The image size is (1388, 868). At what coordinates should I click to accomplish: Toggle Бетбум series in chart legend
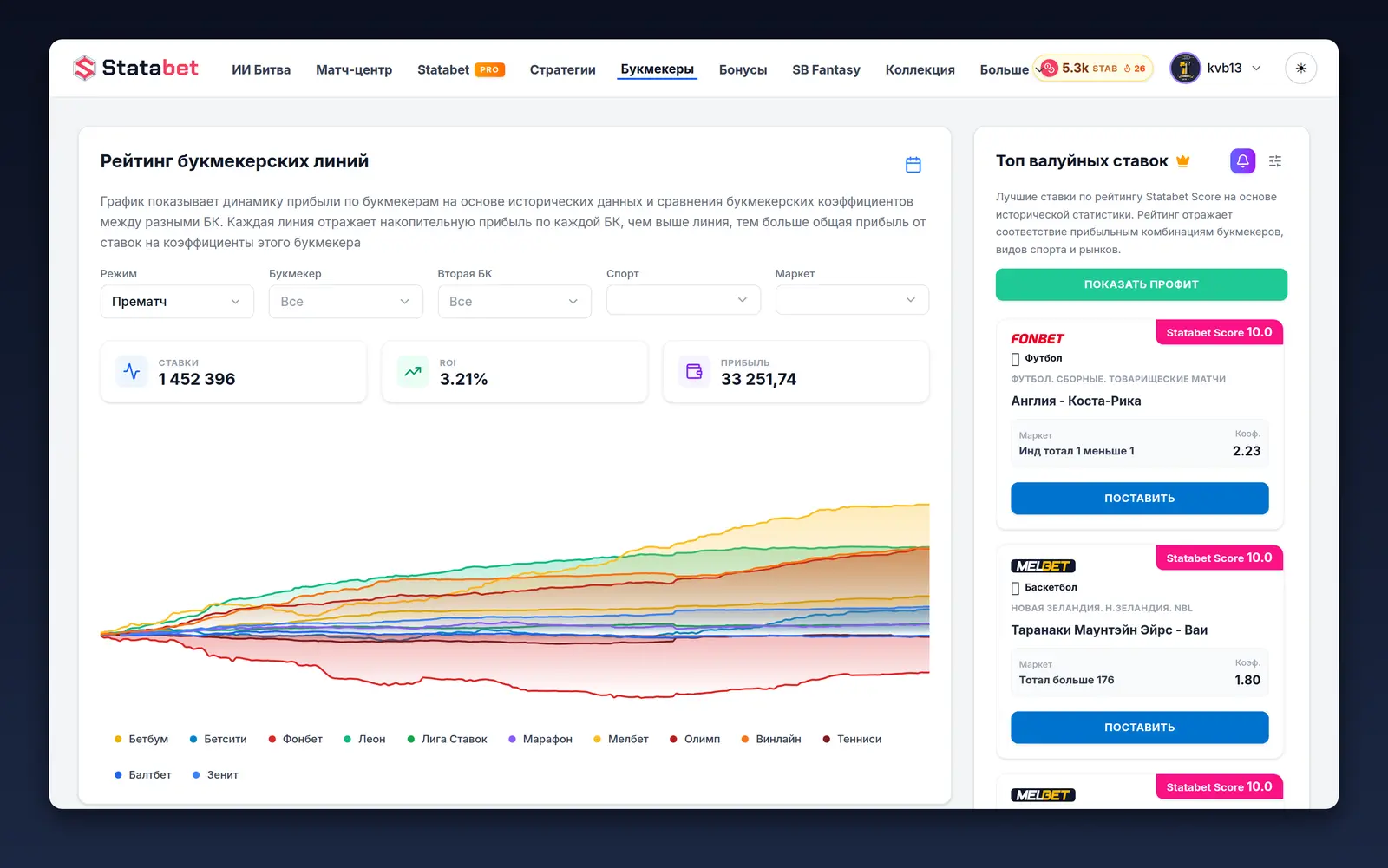pos(141,739)
